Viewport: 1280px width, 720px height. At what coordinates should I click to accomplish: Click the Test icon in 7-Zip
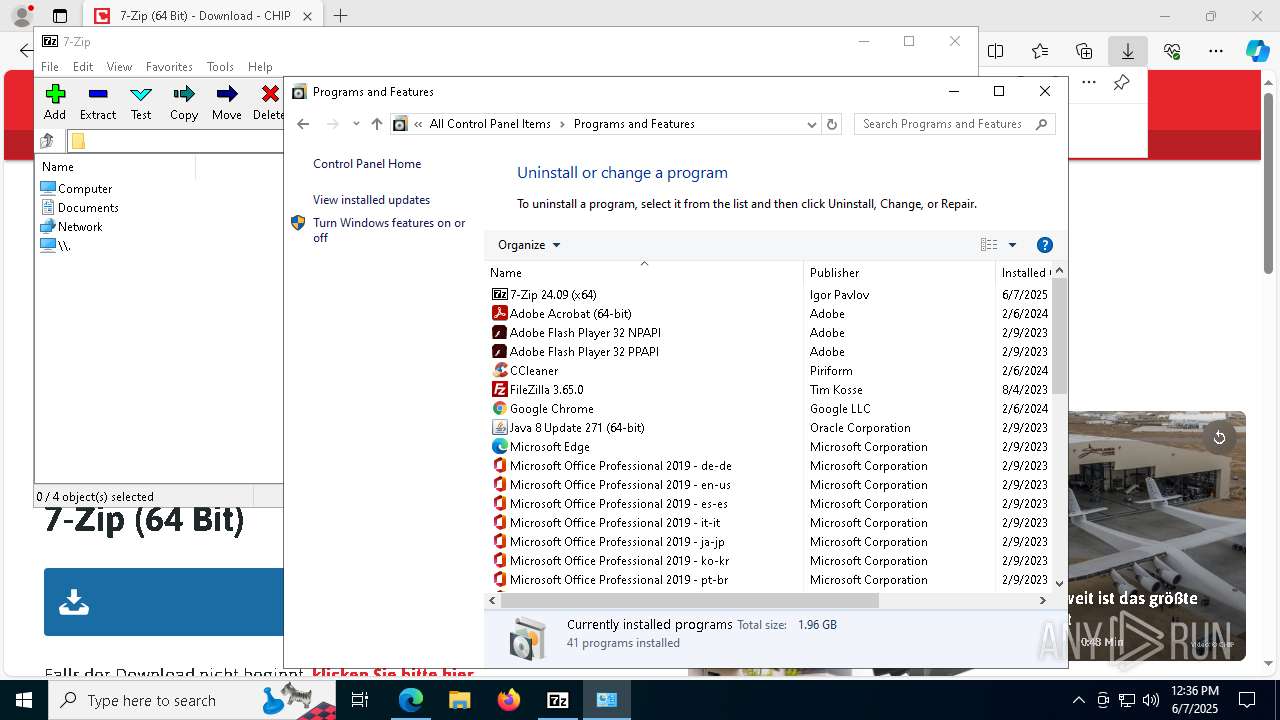[x=141, y=102]
